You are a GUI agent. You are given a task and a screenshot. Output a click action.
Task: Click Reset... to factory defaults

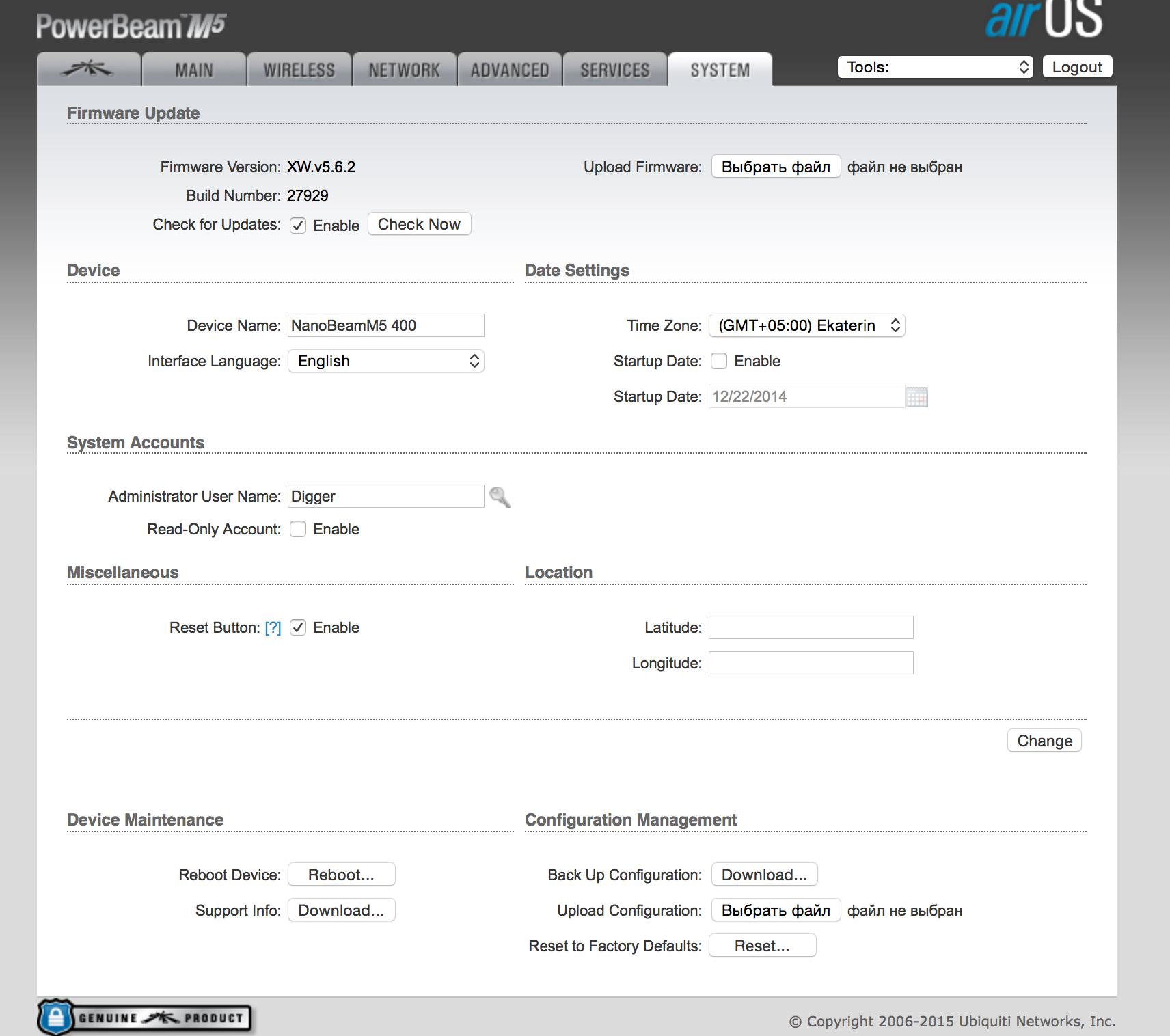click(763, 946)
